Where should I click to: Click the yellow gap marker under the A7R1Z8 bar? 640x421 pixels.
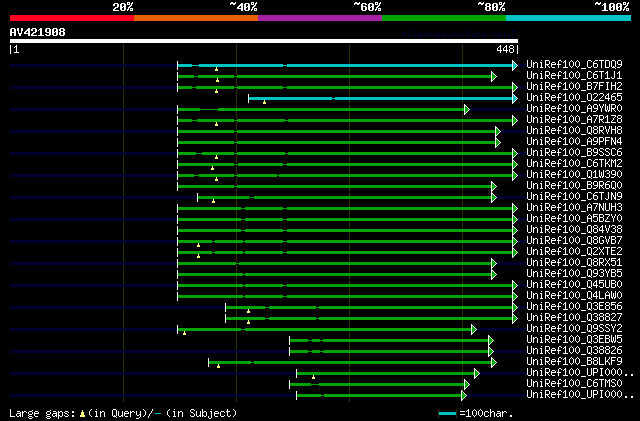click(216, 124)
